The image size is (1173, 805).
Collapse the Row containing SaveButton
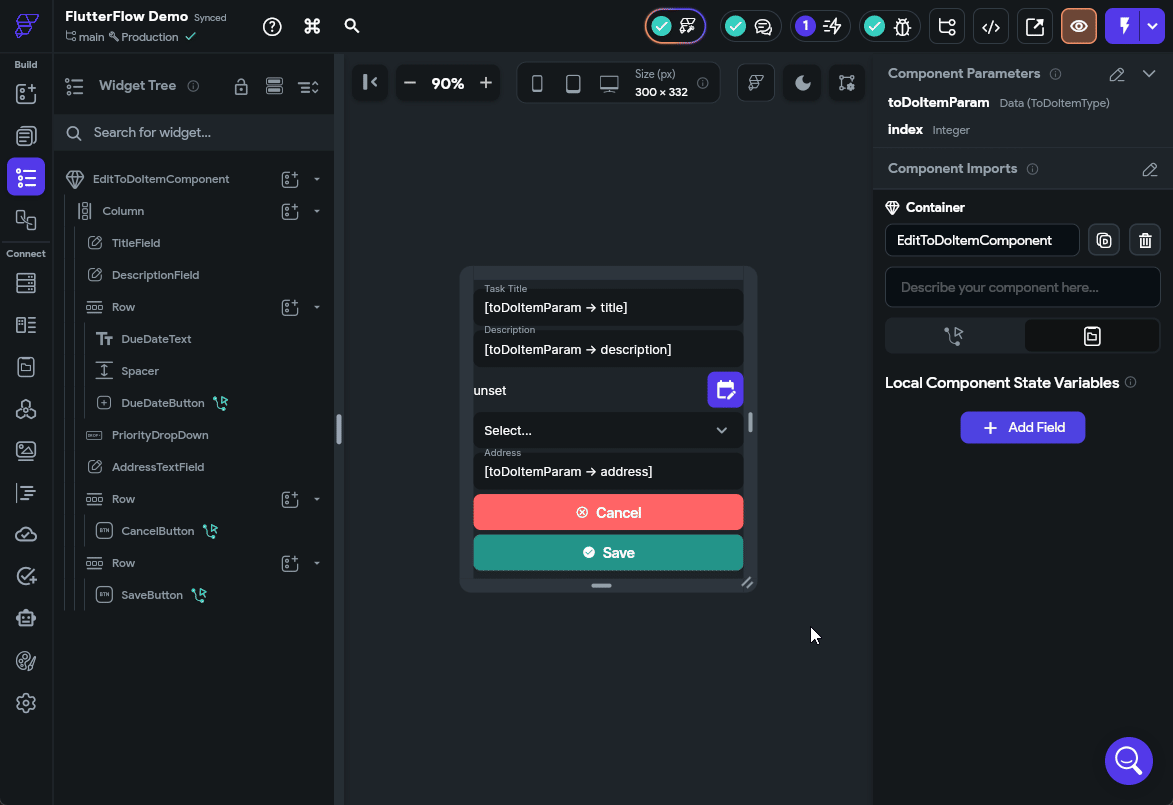click(x=317, y=563)
